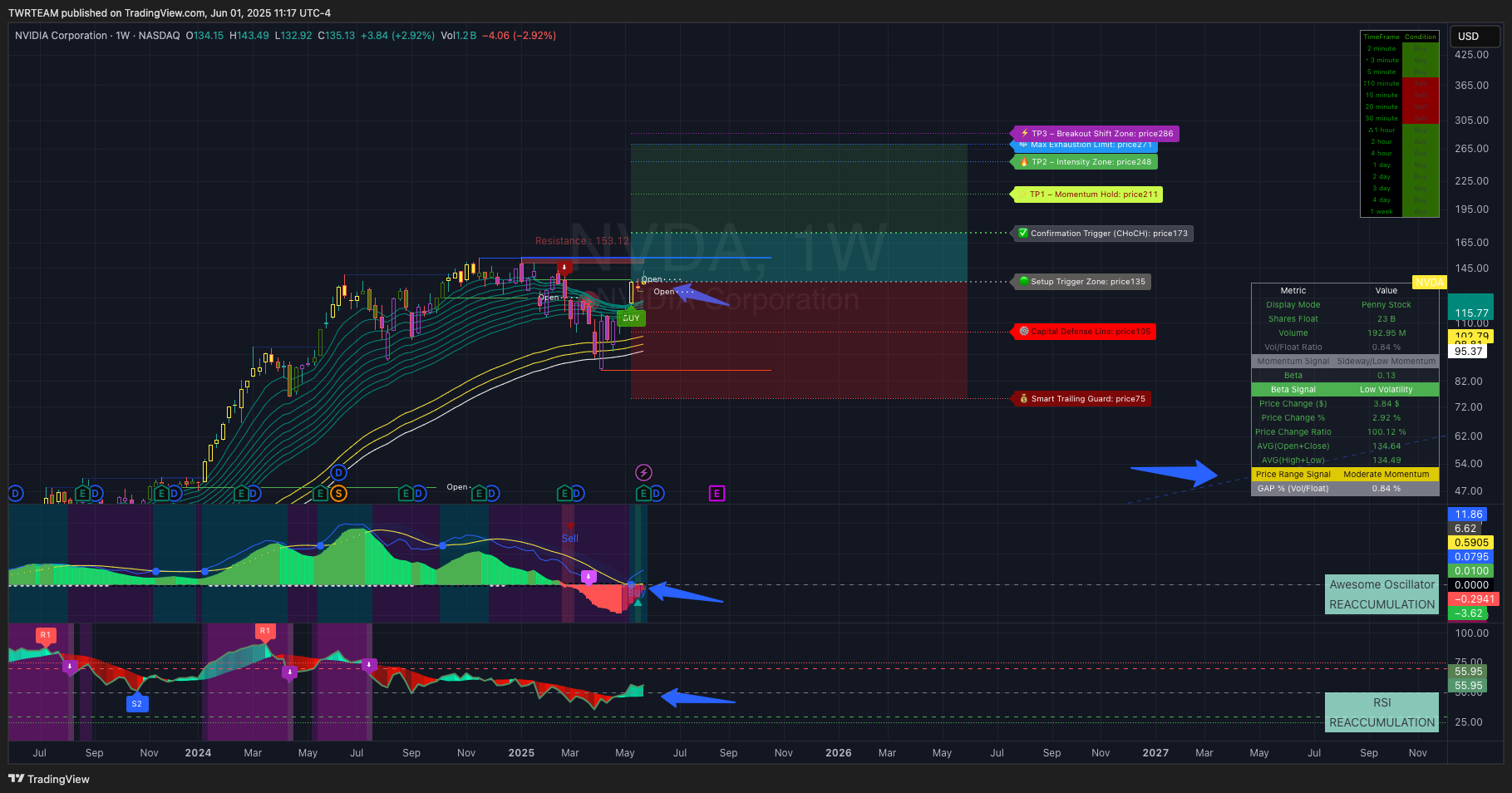Screen dimensions: 1512x793
Task: Click the 4 hour timeframe row
Action: point(1399,154)
